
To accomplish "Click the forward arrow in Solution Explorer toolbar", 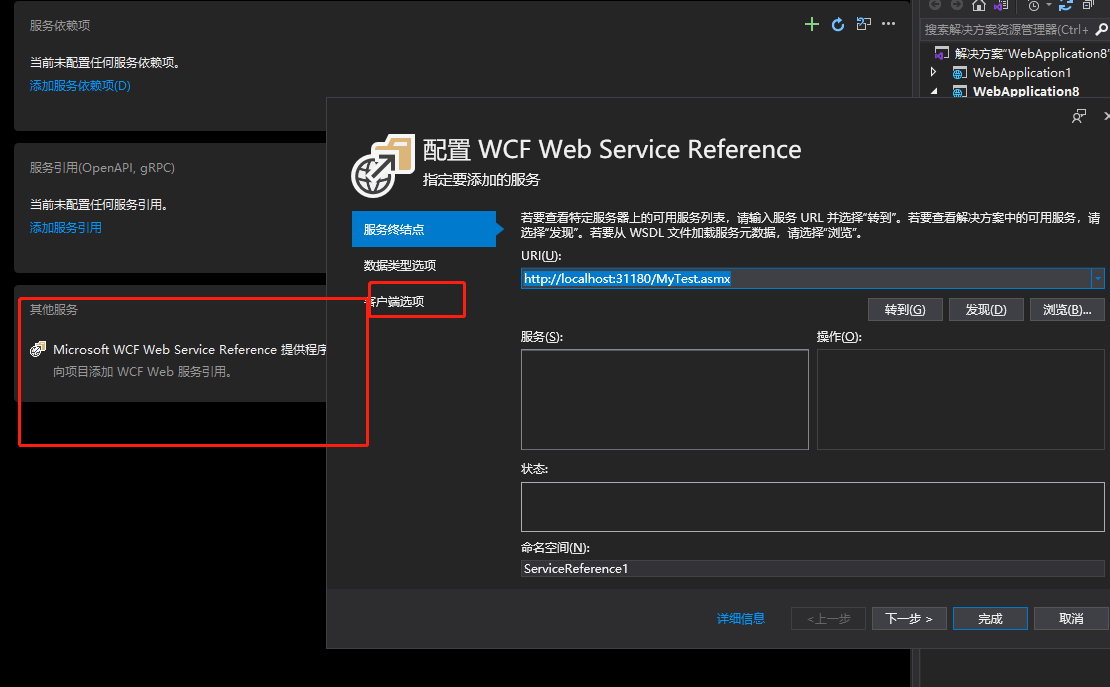I will tap(957, 5).
